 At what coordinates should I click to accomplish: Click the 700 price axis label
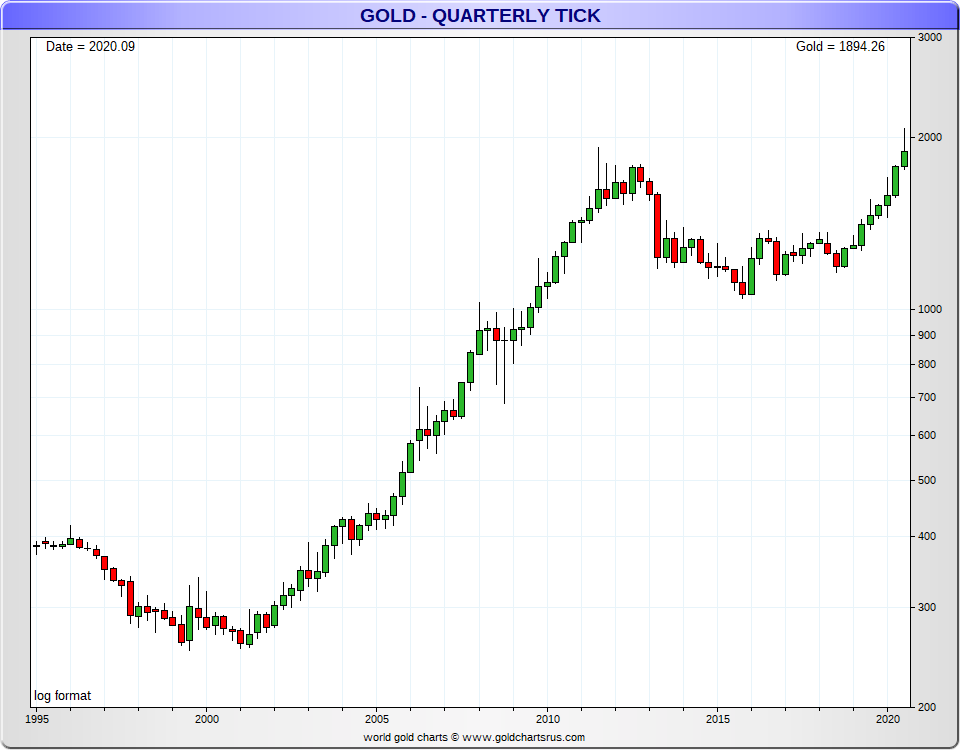pyautogui.click(x=927, y=397)
